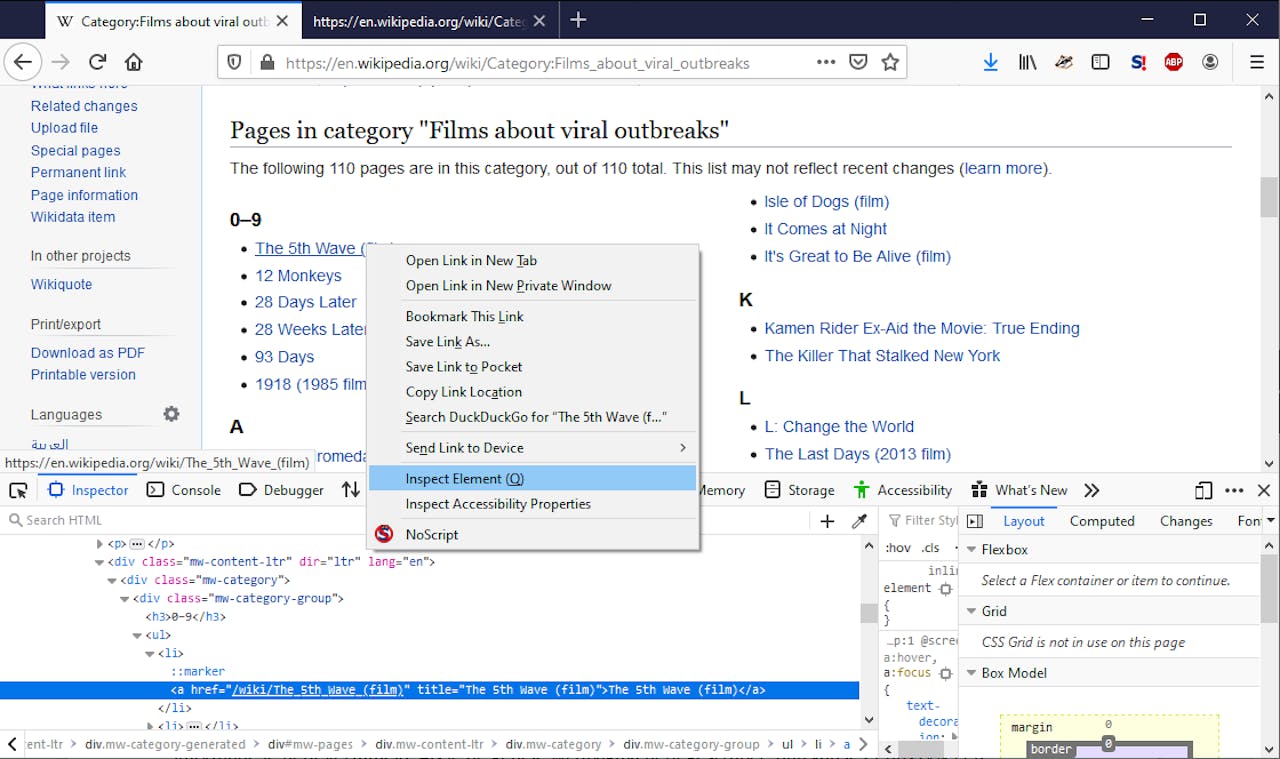Expand the p element node
This screenshot has width=1280, height=759.
tap(100, 544)
